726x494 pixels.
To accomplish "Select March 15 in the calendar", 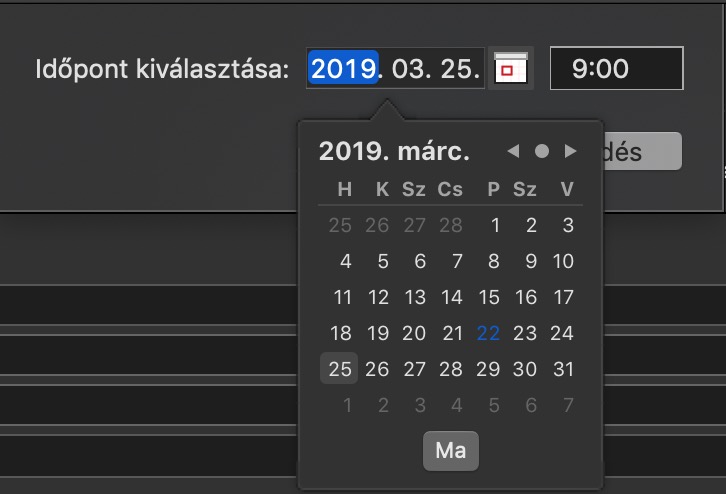I will 489,297.
